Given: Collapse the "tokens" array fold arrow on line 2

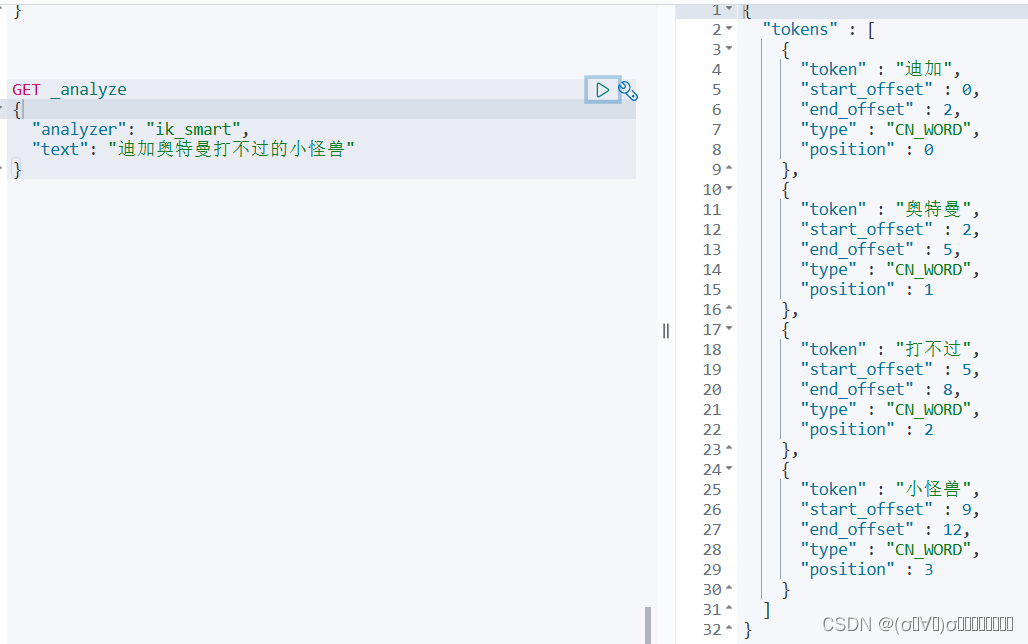Looking at the screenshot, I should click(729, 29).
